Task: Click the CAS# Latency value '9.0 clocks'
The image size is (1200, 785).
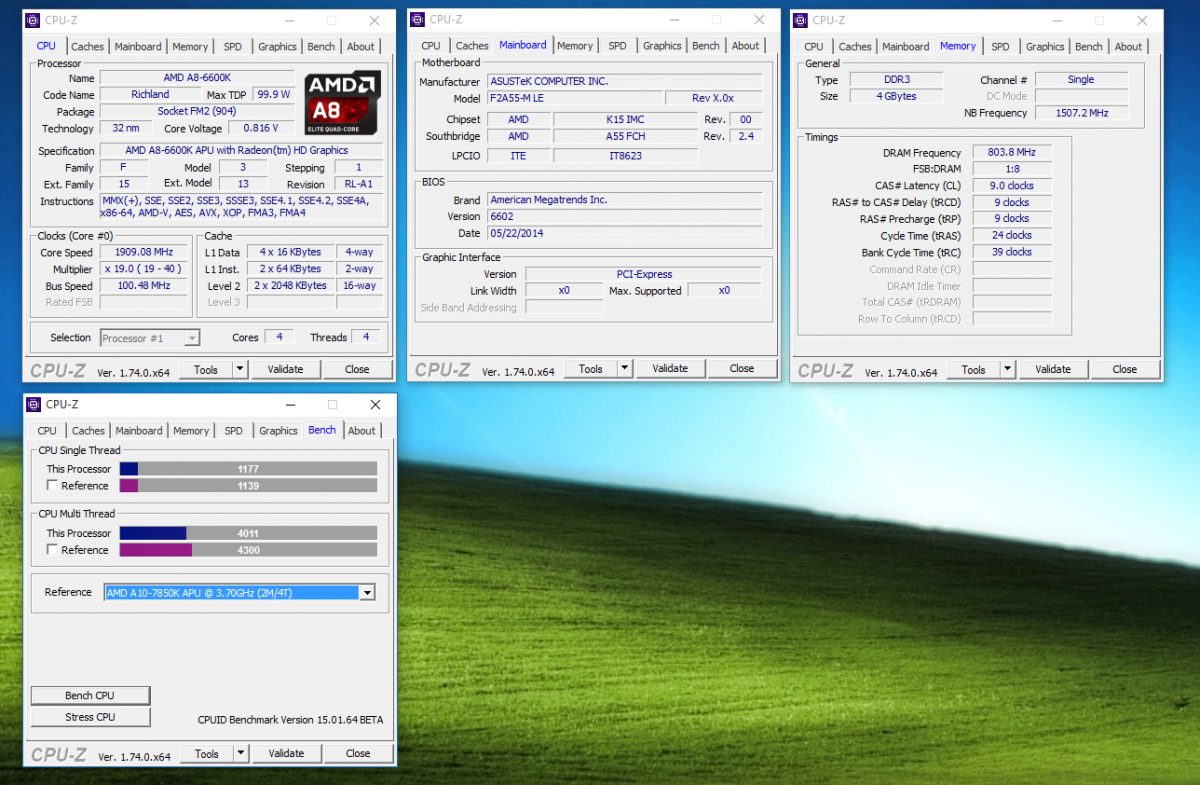Action: (1011, 186)
